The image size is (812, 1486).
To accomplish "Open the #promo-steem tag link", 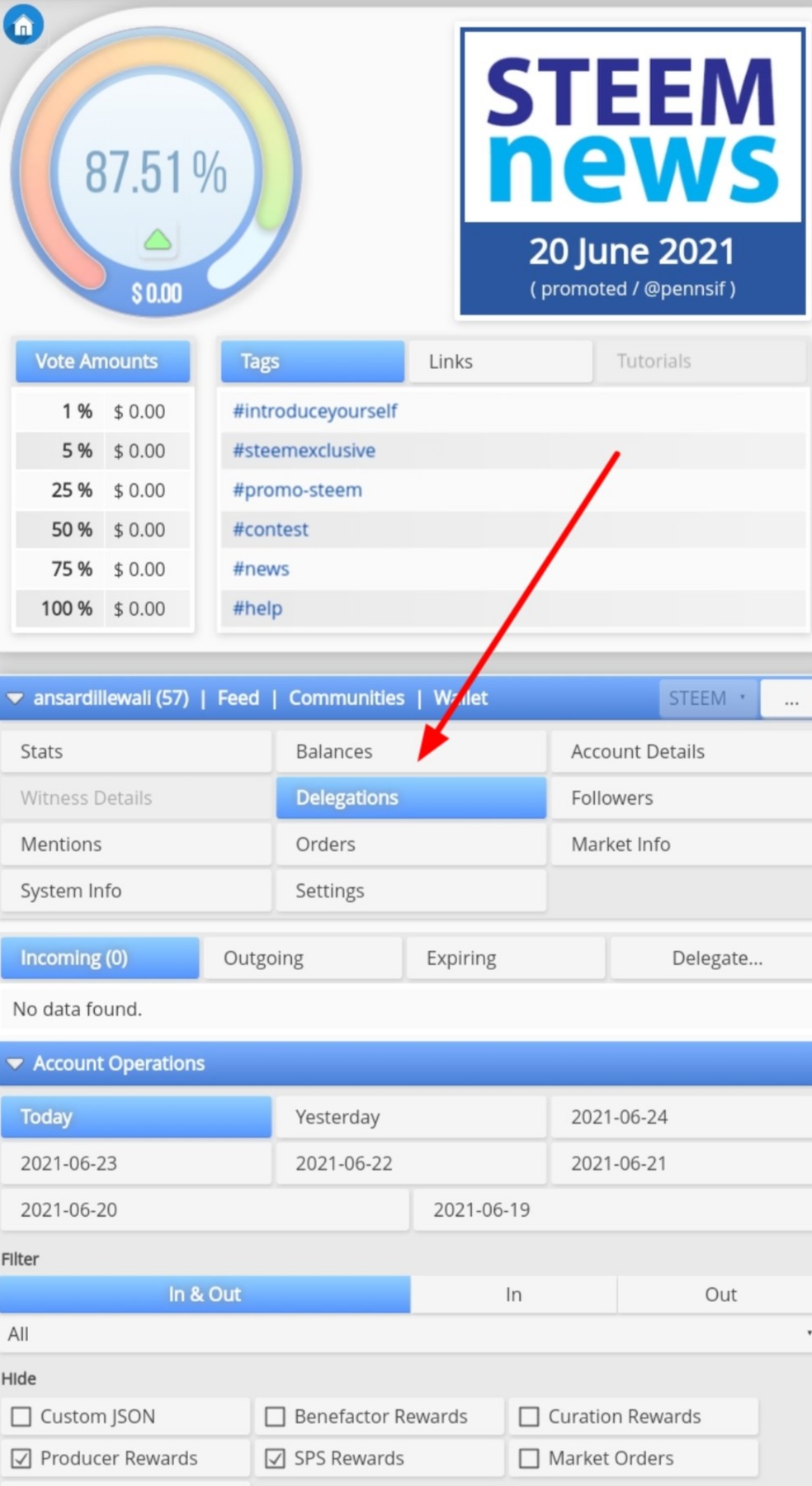I will coord(297,490).
